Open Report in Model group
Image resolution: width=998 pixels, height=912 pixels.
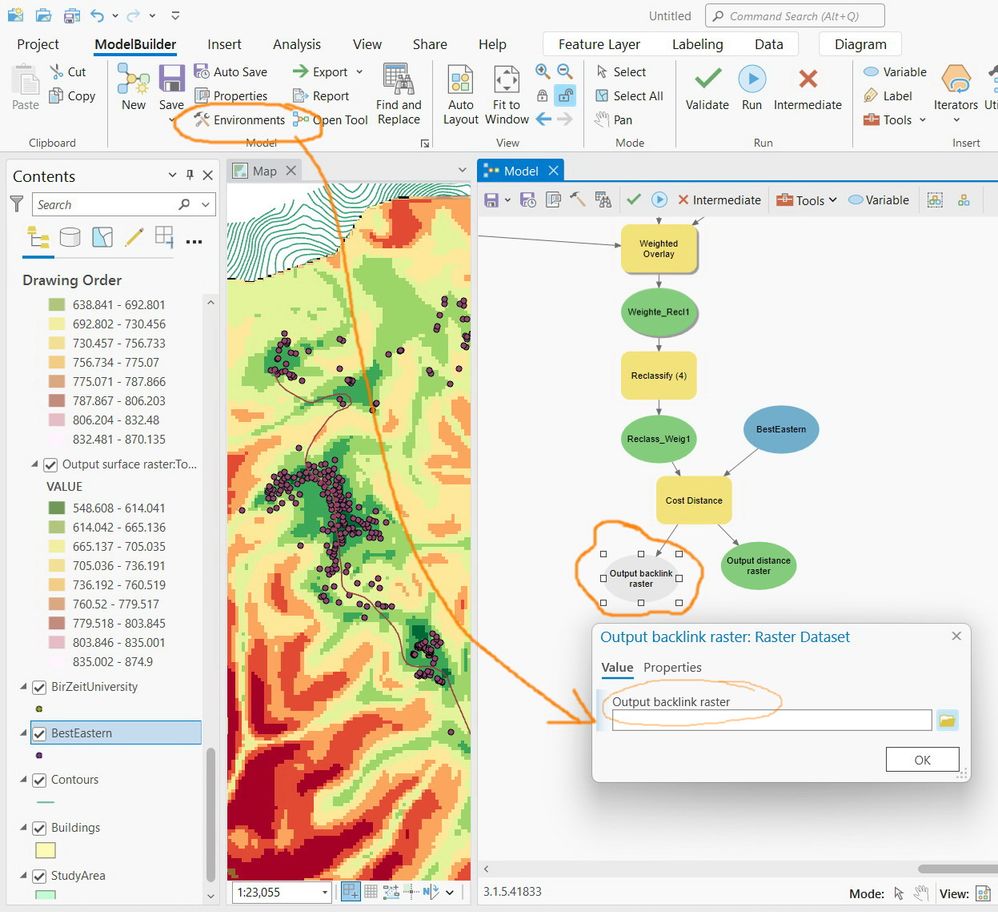pyautogui.click(x=321, y=96)
